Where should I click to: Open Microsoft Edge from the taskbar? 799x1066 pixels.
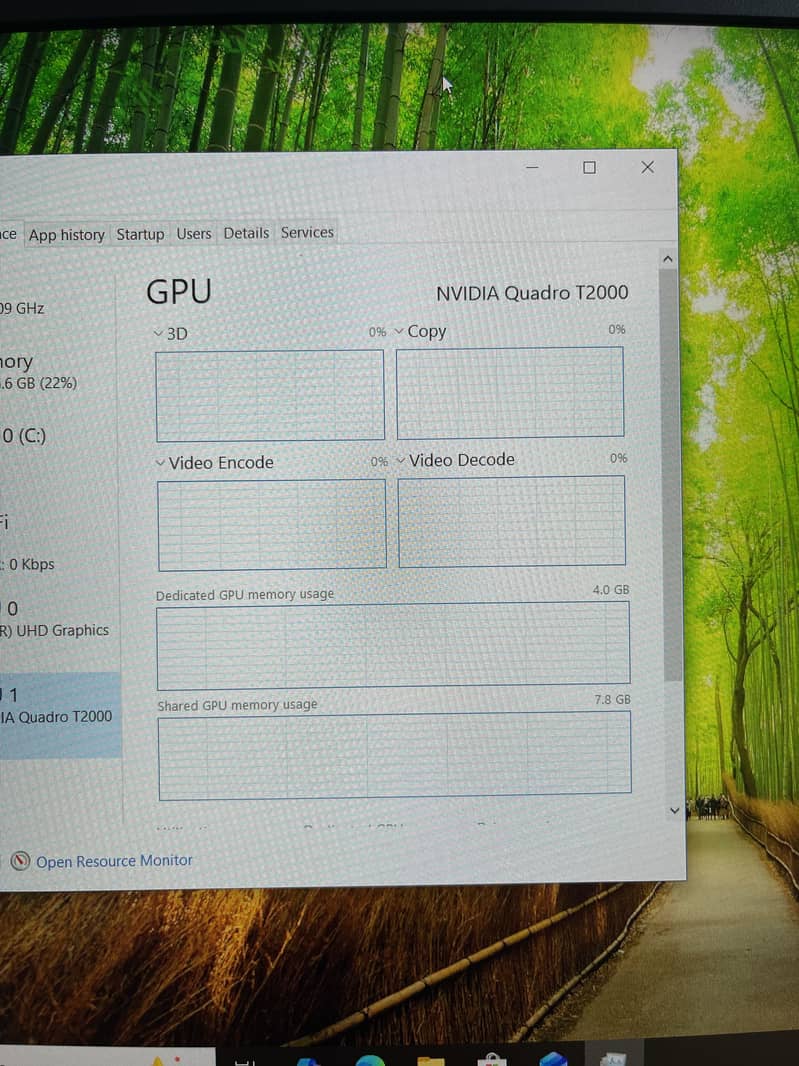coord(370,1060)
